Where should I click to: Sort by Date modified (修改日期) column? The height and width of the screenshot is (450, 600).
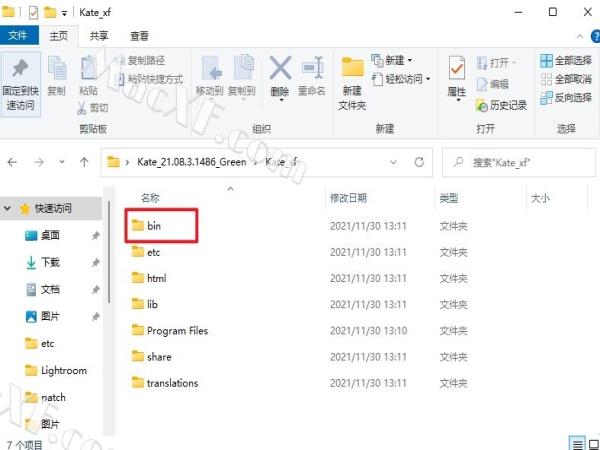pos(349,198)
